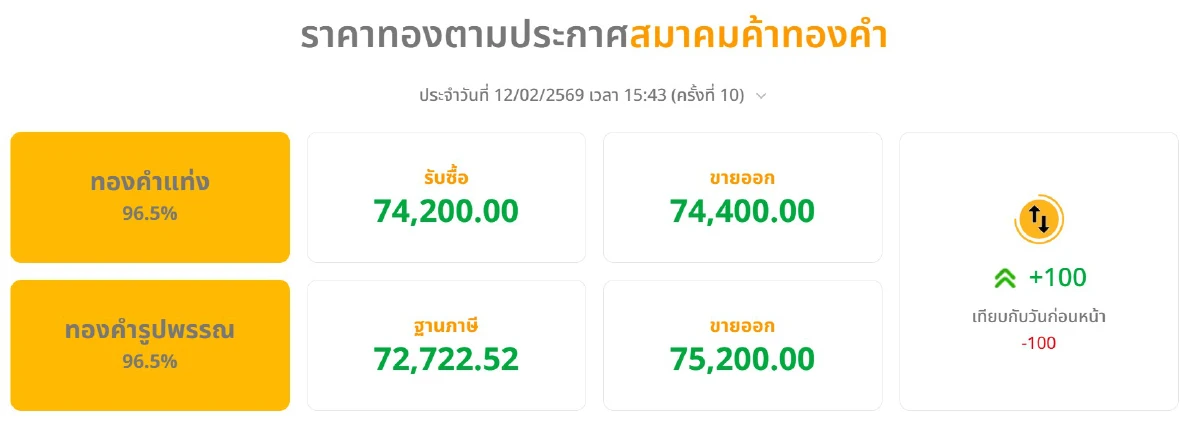This screenshot has width=1200, height=432.
Task: Select the ทองคำรูปพรรณ heading in yellow card
Action: [x=150, y=329]
